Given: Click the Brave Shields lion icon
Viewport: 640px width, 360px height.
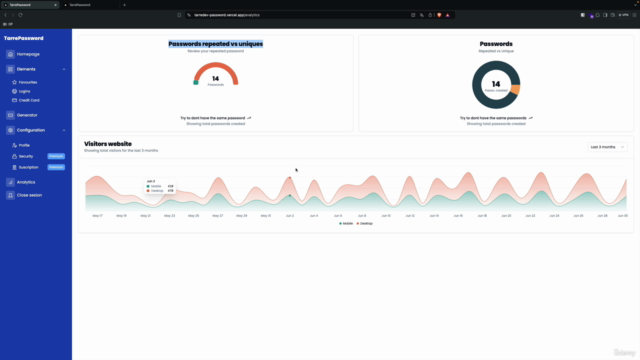Looking at the screenshot, I should (x=439, y=15).
